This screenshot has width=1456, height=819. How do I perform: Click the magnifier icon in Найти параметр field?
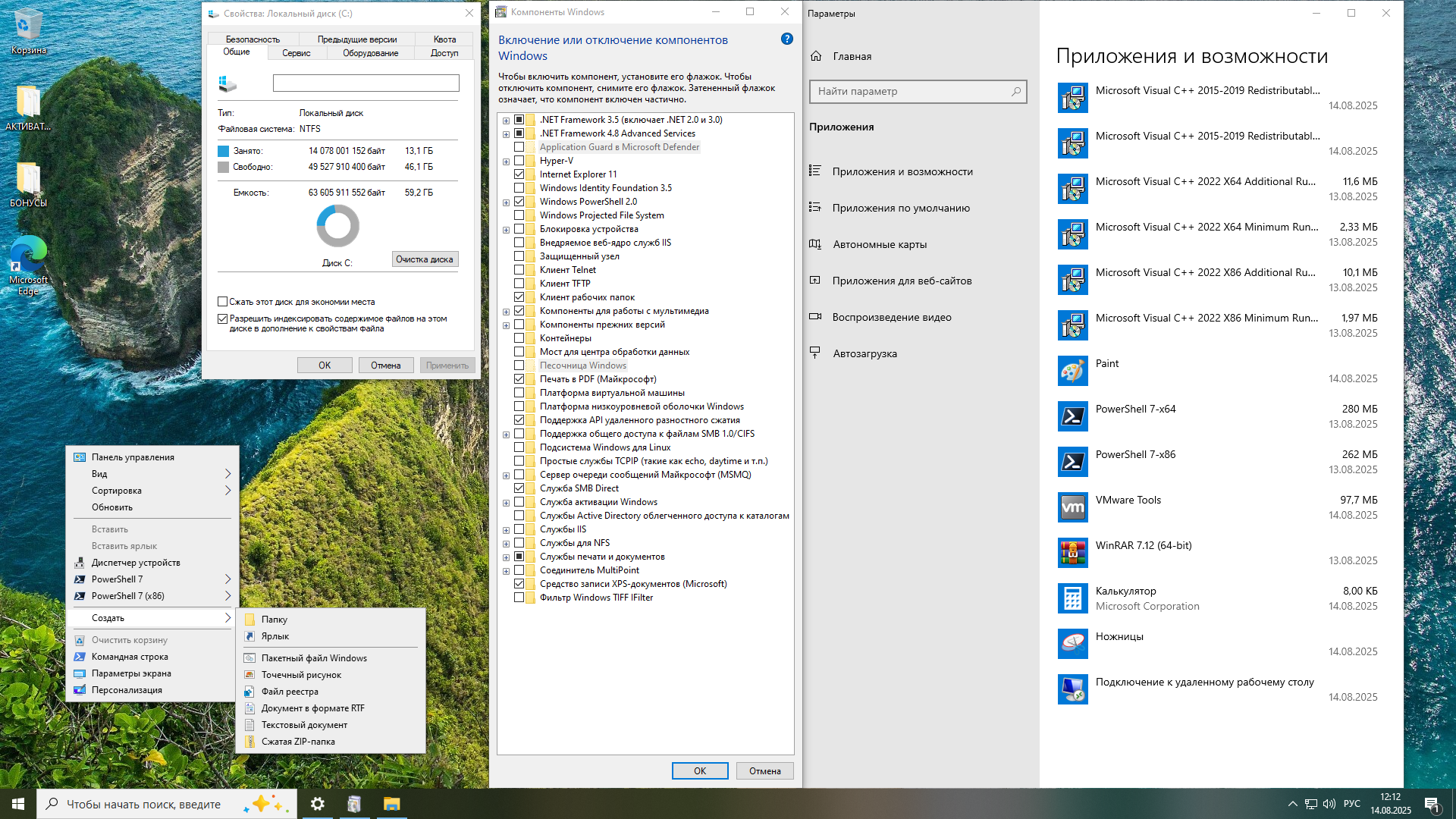(1016, 91)
